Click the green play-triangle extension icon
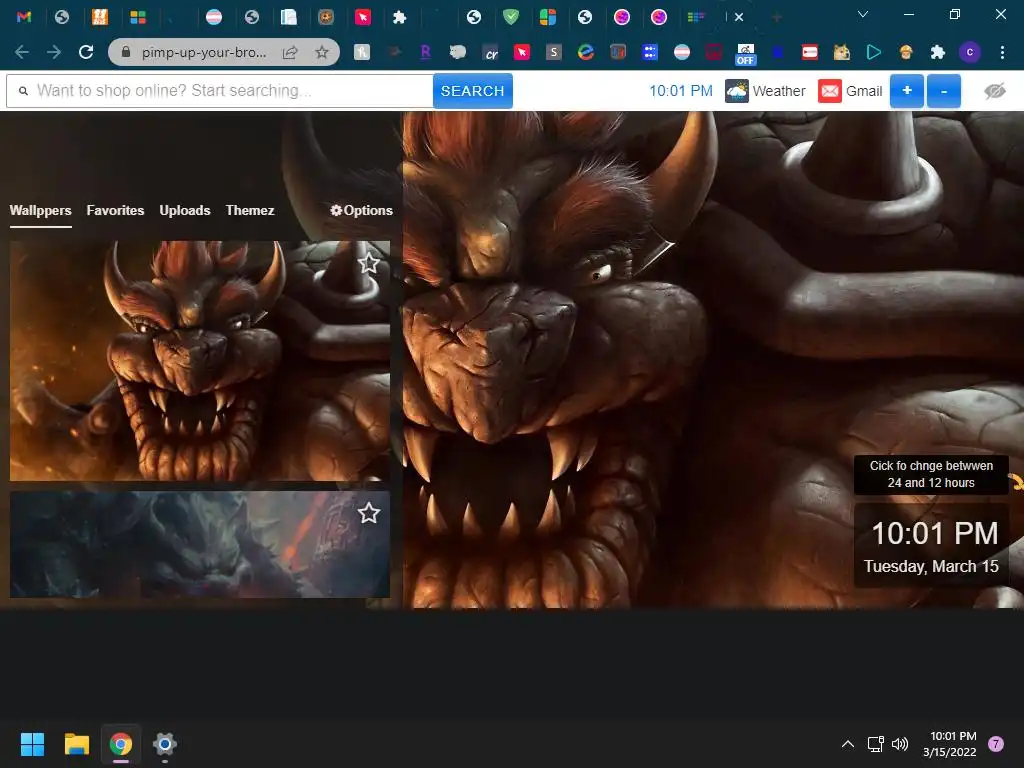Screen dimensions: 1024x768 pyautogui.click(x=874, y=52)
